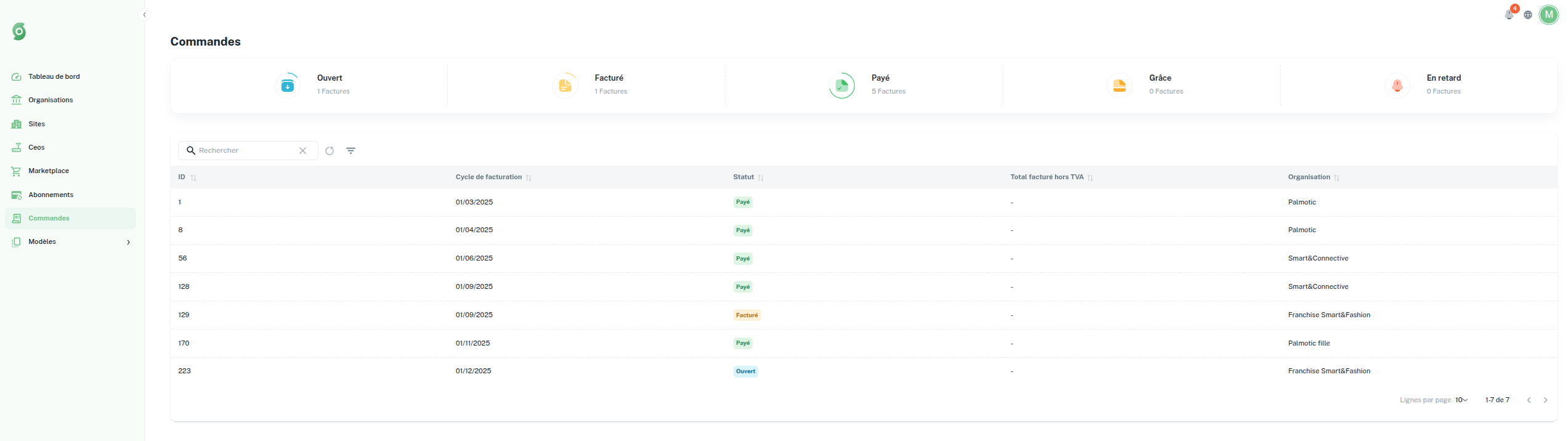Click in the Rechercher search field
The width and height of the screenshot is (1568, 441).
pos(246,151)
